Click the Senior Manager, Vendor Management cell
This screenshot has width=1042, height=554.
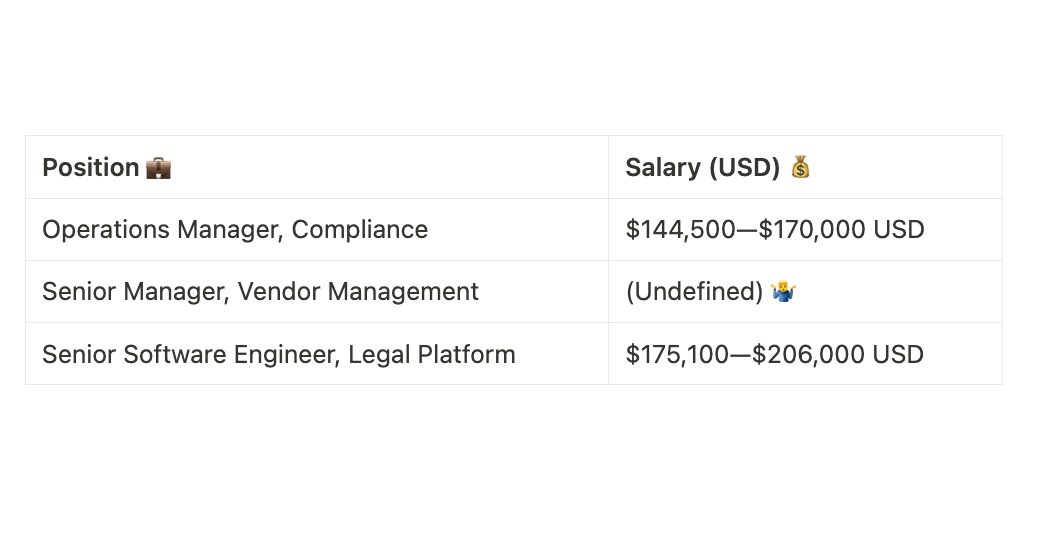click(x=317, y=292)
